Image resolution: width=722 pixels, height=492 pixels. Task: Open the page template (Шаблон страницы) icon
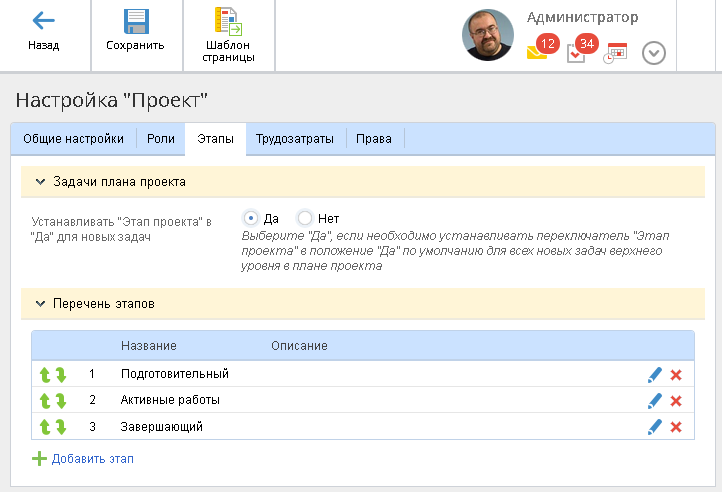(x=227, y=21)
